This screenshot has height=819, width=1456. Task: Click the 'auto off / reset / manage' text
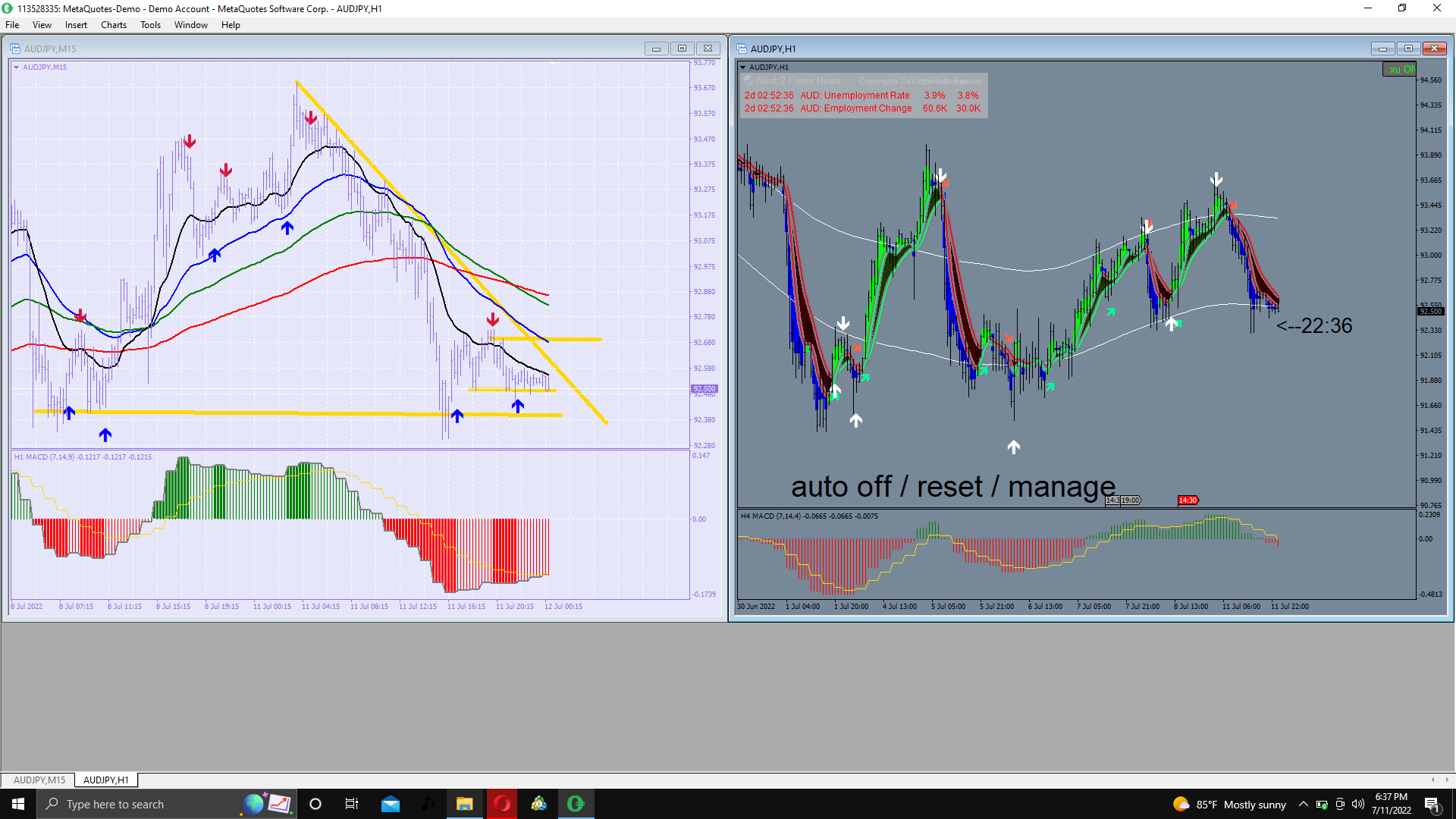pos(952,487)
